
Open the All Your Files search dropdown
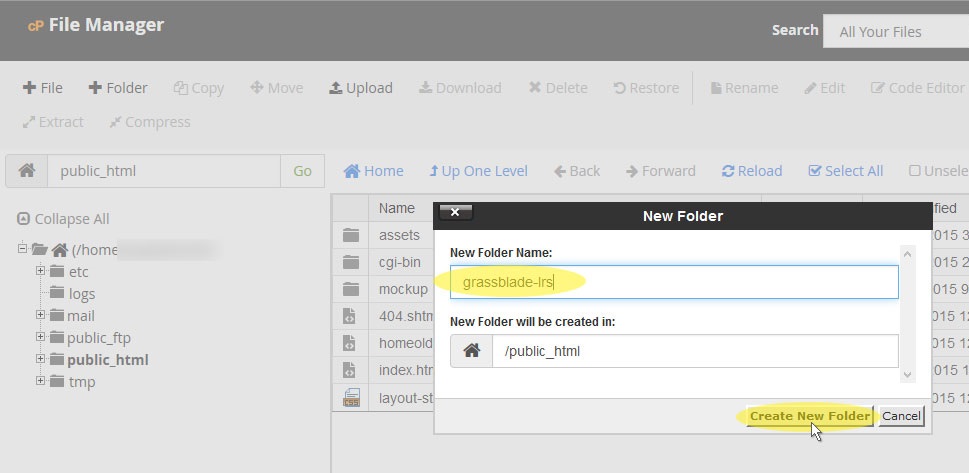coord(895,32)
